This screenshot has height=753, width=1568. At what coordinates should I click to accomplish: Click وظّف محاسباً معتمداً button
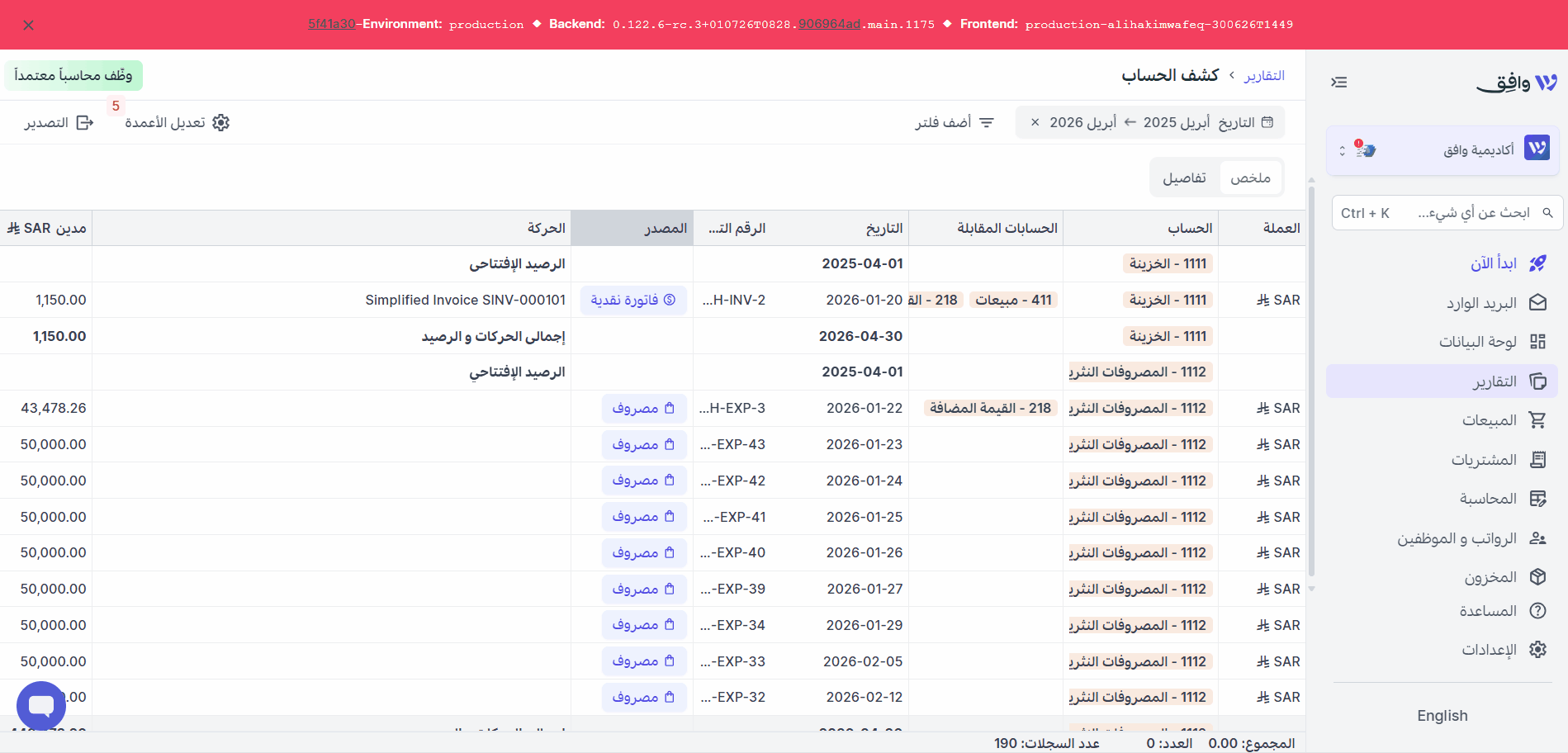coord(73,75)
